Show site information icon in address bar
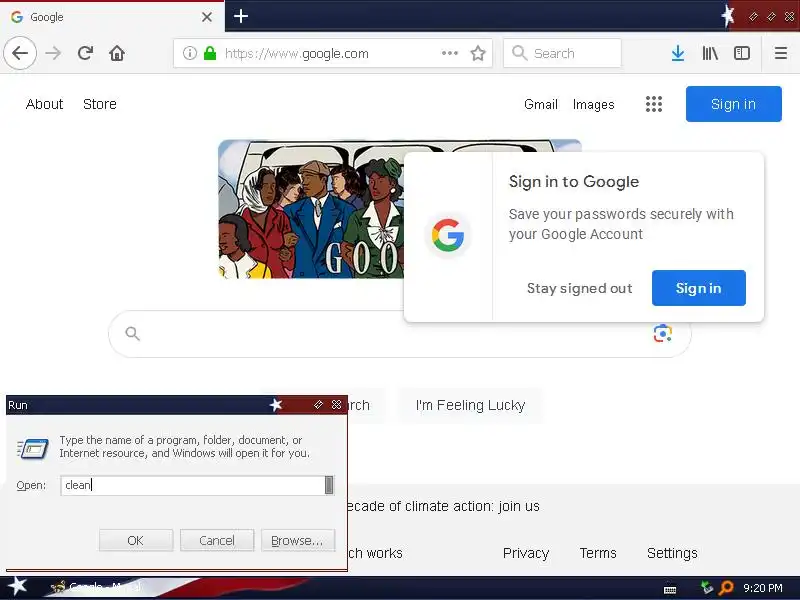The height and width of the screenshot is (600, 800). (190, 53)
